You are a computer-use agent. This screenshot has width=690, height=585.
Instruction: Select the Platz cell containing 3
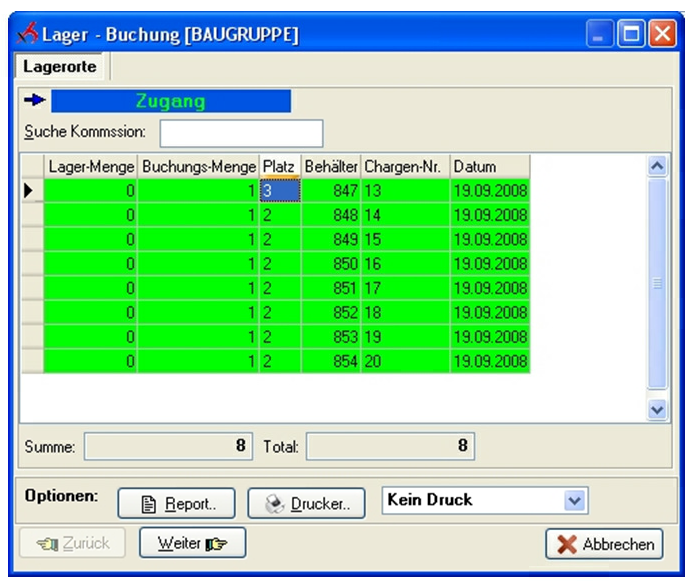pyautogui.click(x=280, y=189)
